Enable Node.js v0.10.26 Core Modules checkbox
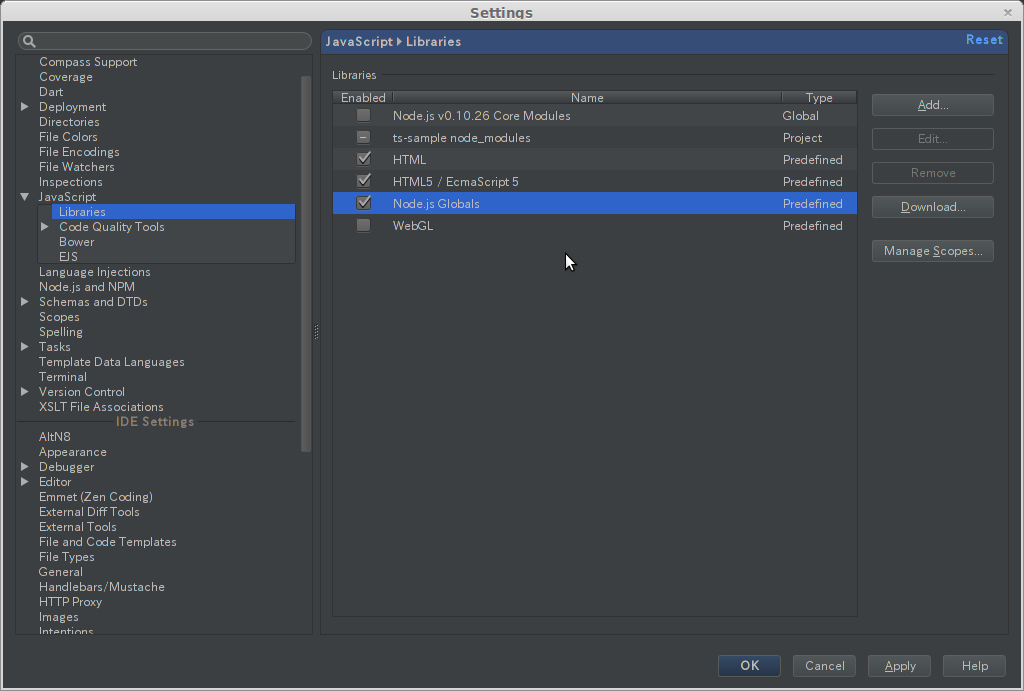The height and width of the screenshot is (691, 1024). click(363, 116)
